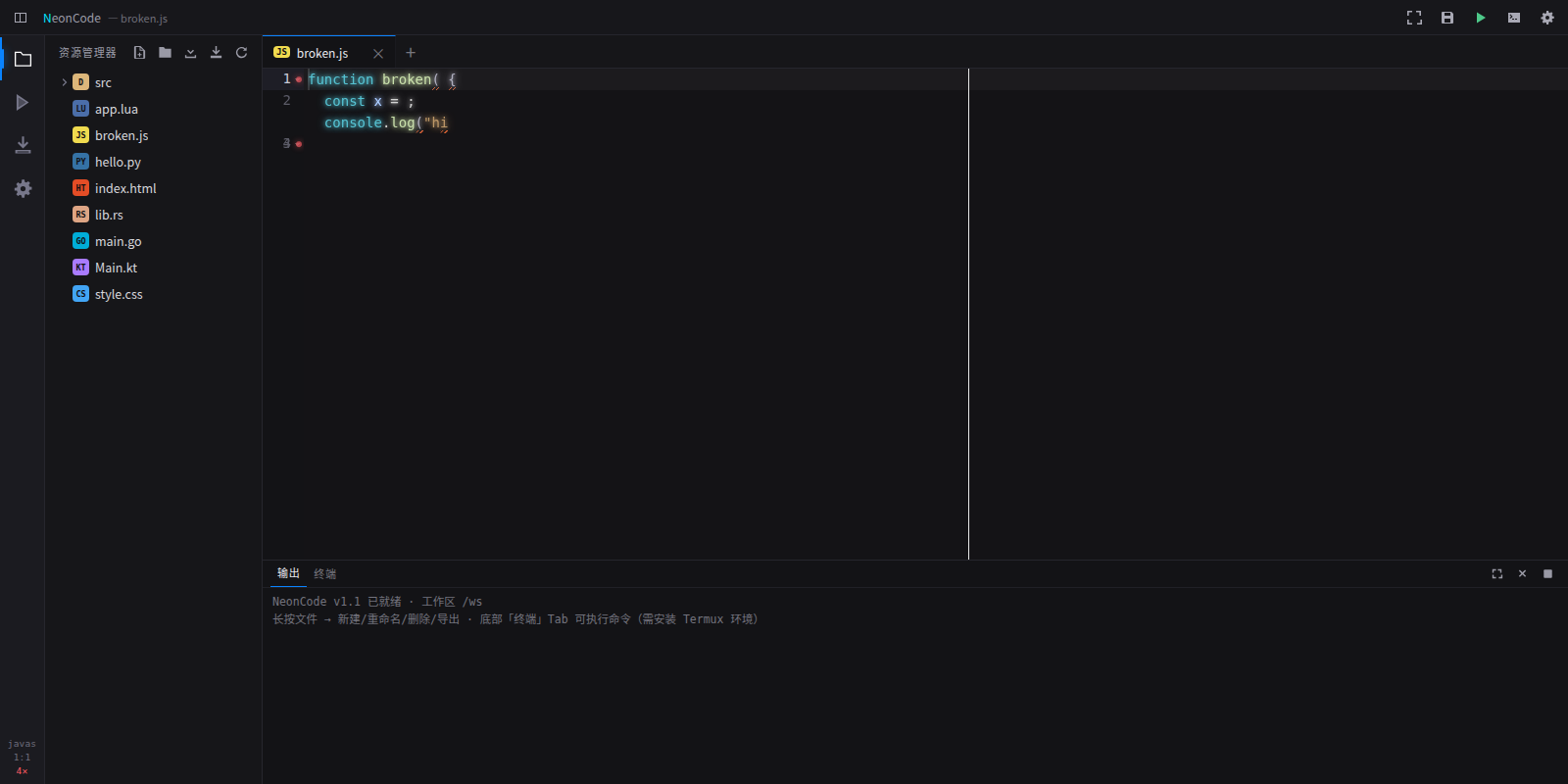Viewport: 1568px width, 784px height.
Task: Open the terminal from the top toolbar
Action: 1514,18
